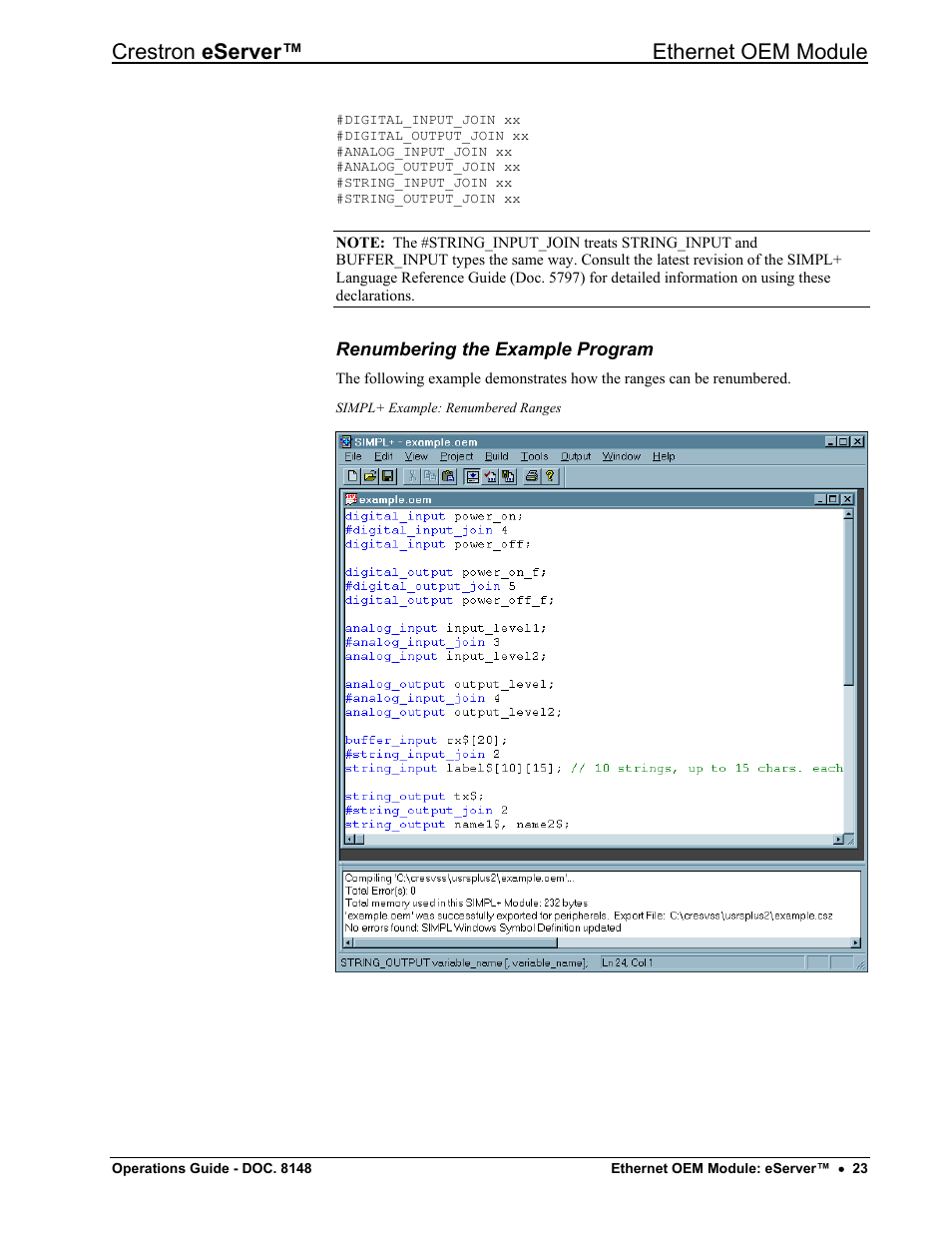Click the 'successfully exported for peripherals' output line
The height and width of the screenshot is (1233, 952).
click(x=589, y=916)
